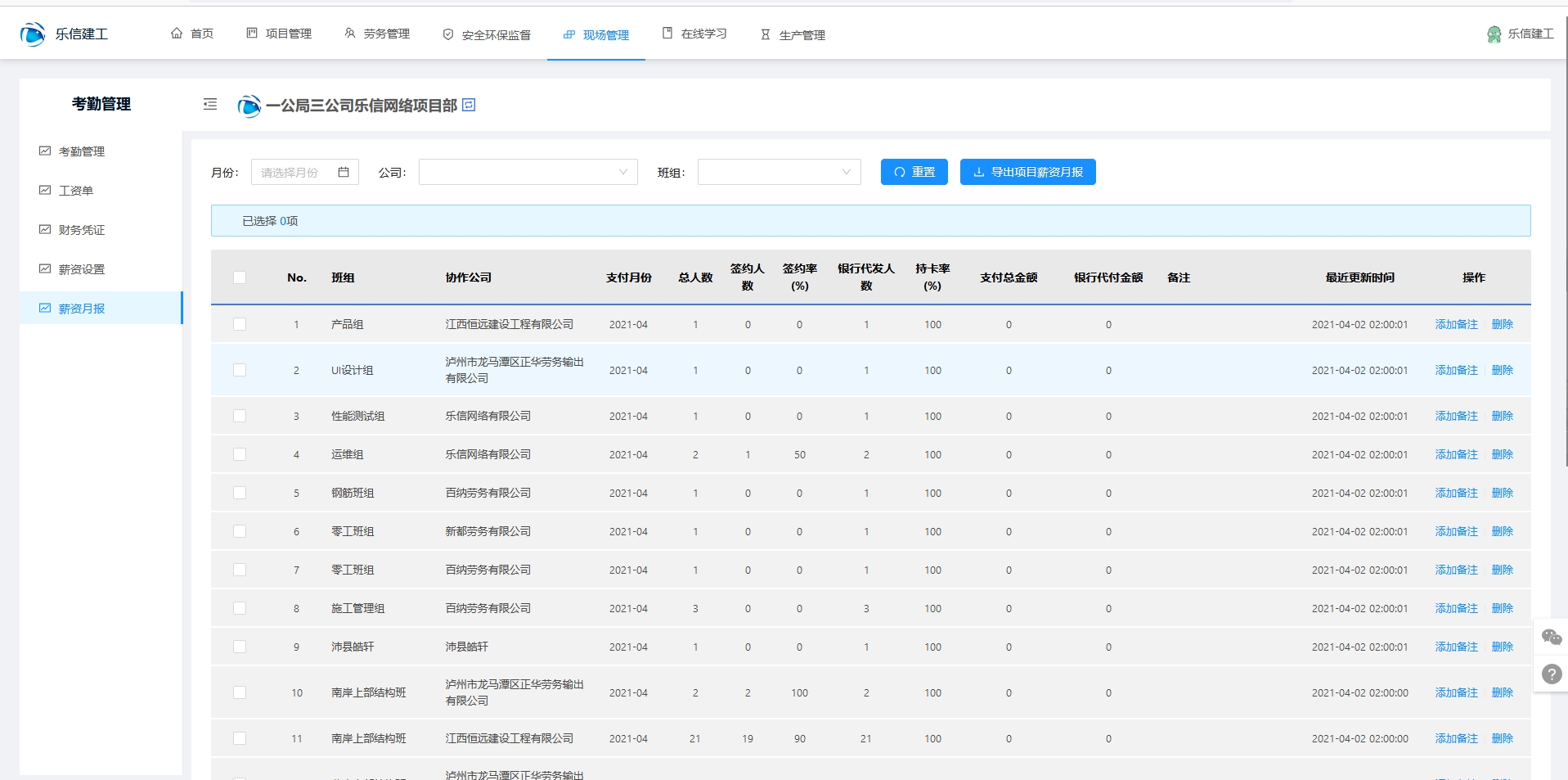This screenshot has height=780, width=1568.
Task: Click the user avatar icon at top right
Action: [1494, 34]
